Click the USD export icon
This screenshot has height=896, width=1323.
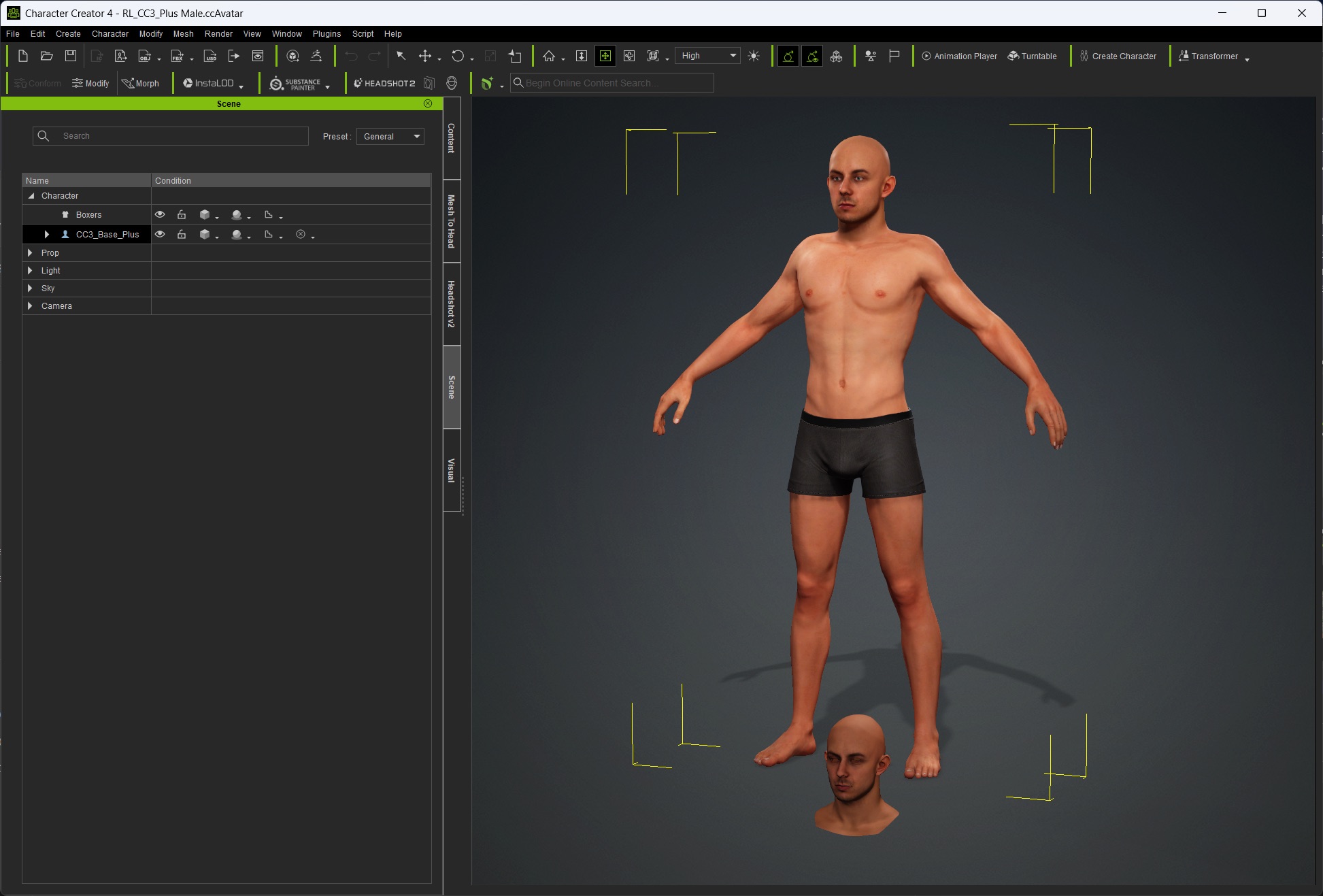210,56
